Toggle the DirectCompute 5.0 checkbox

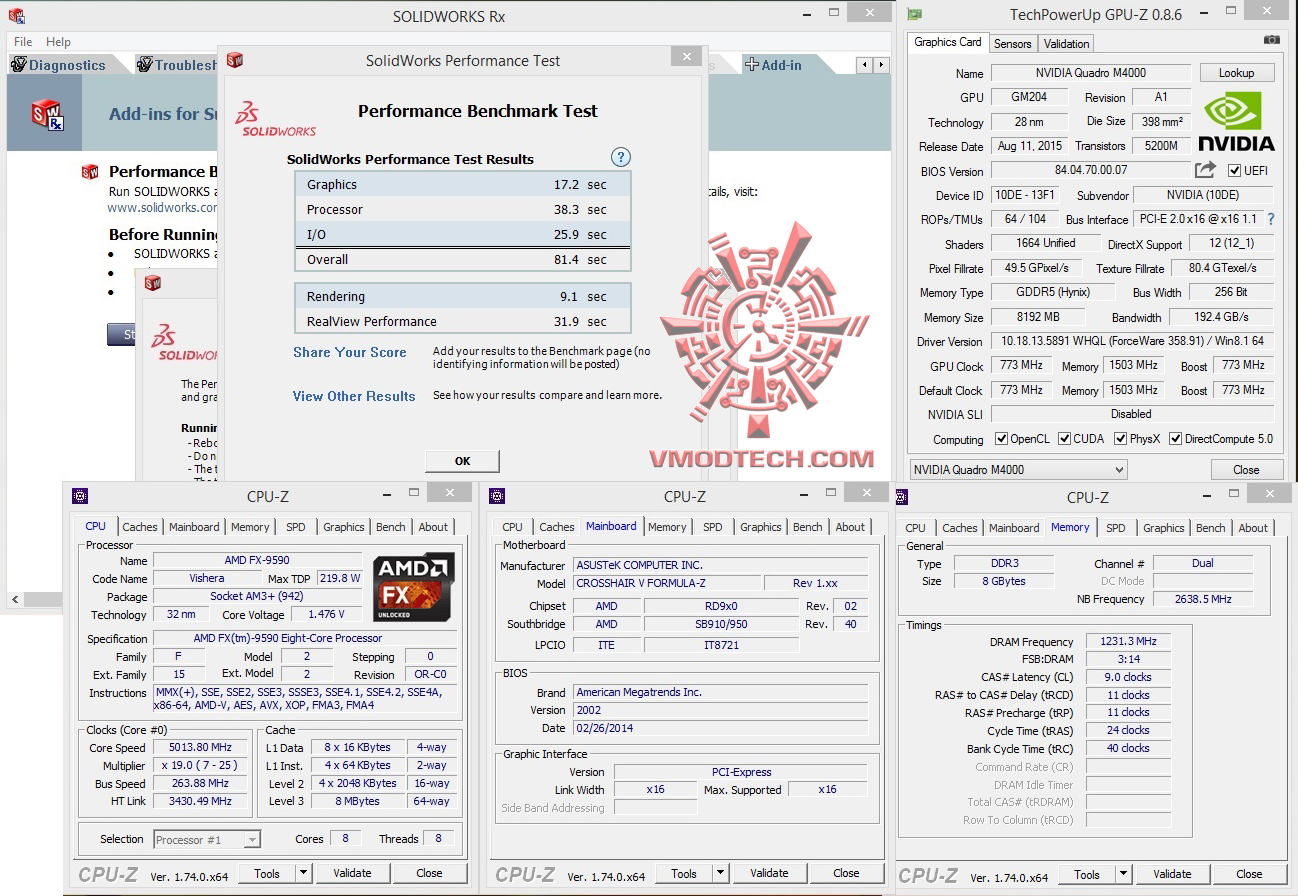pos(1175,439)
